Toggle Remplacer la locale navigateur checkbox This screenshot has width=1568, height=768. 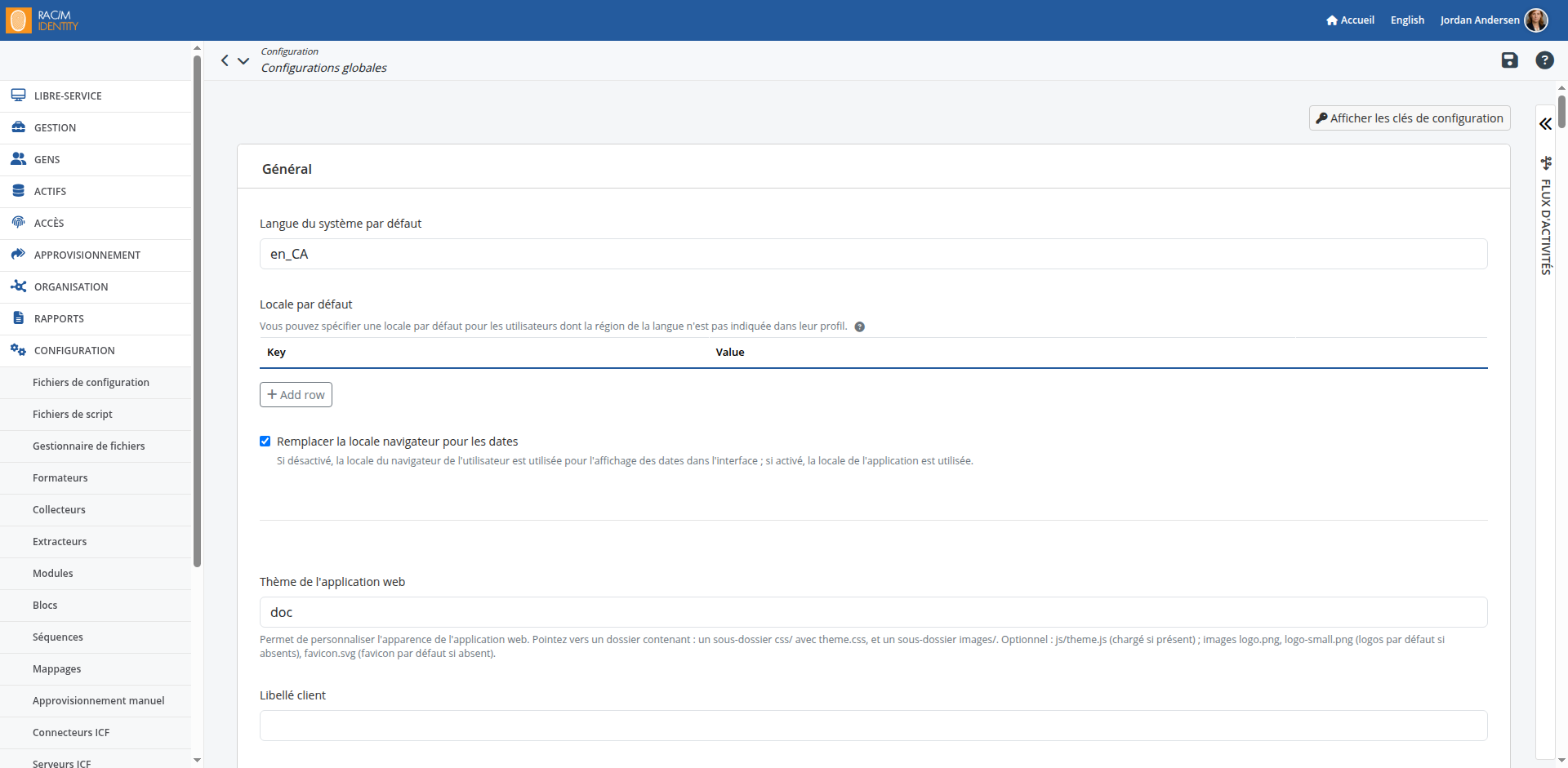pos(265,441)
